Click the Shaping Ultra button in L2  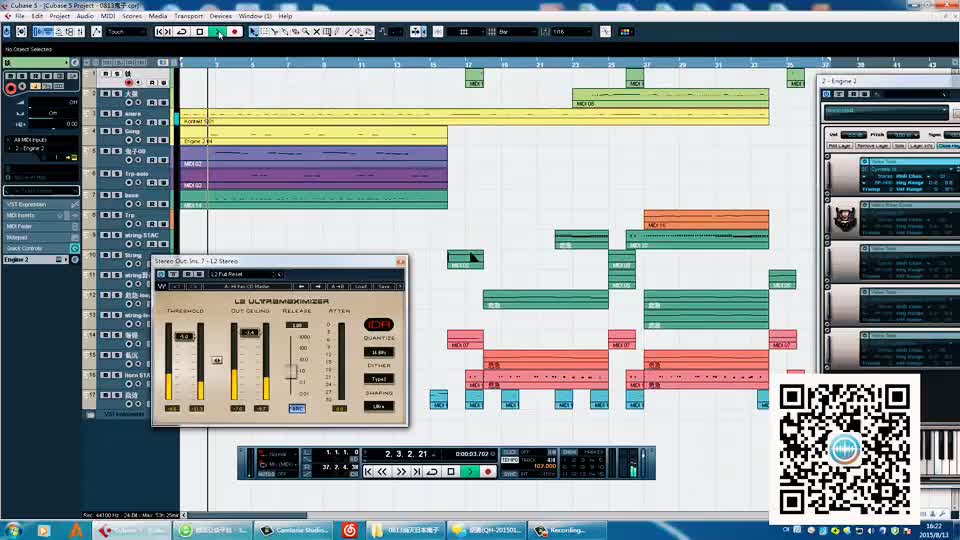tap(379, 406)
